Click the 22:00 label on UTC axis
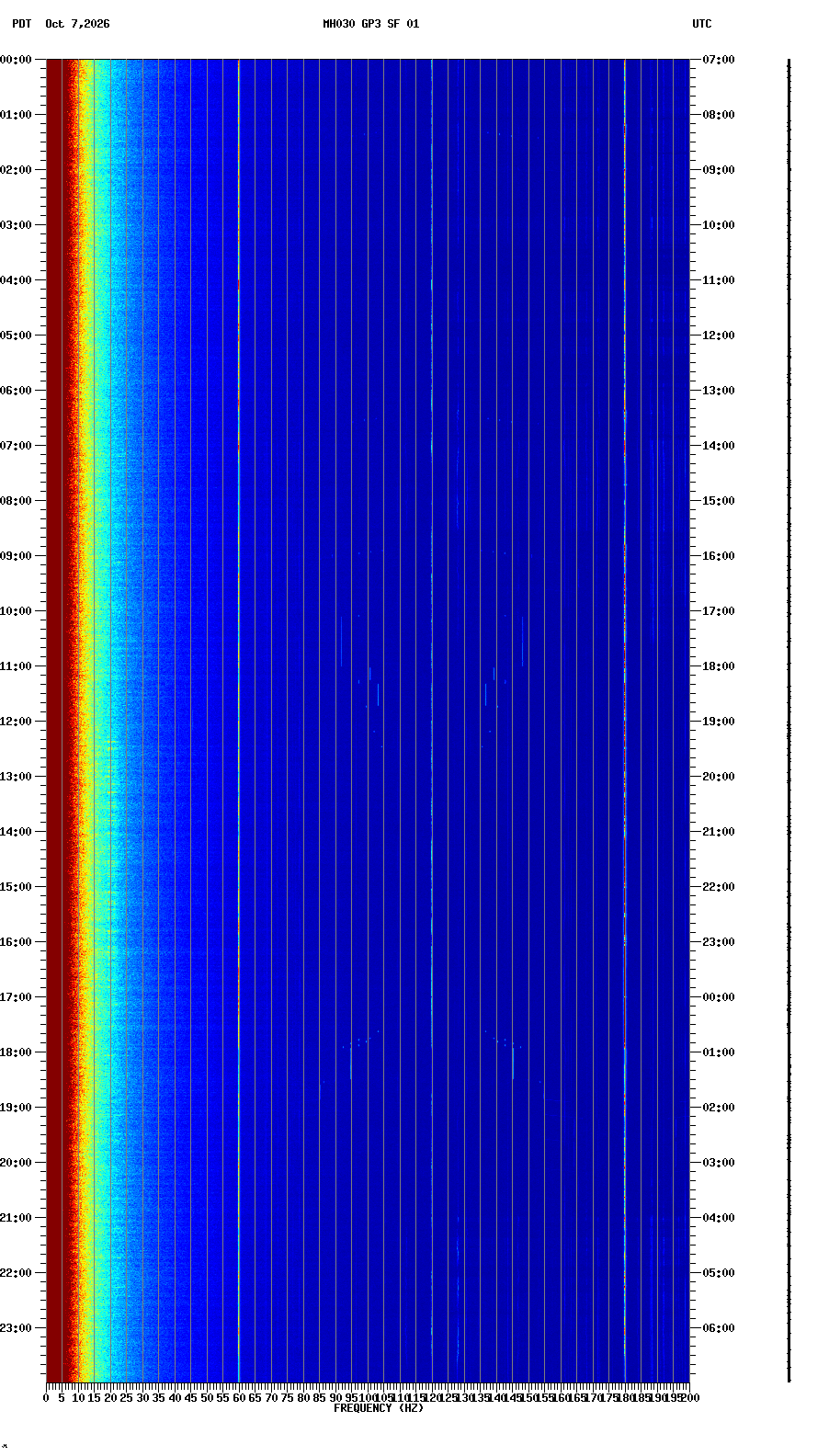This screenshot has height=1456, width=829. click(719, 887)
